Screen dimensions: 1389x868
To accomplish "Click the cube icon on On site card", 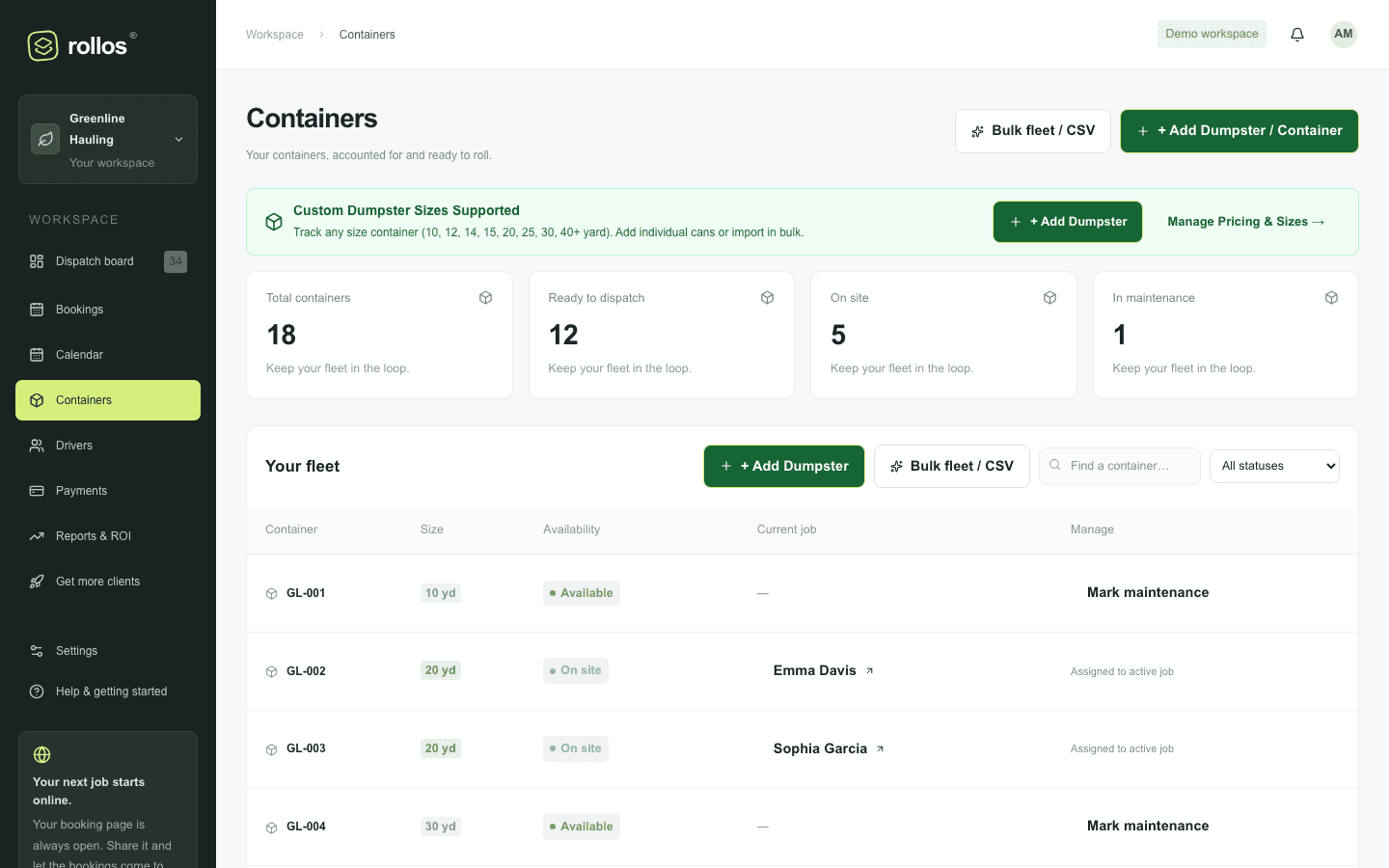I will [x=1050, y=298].
